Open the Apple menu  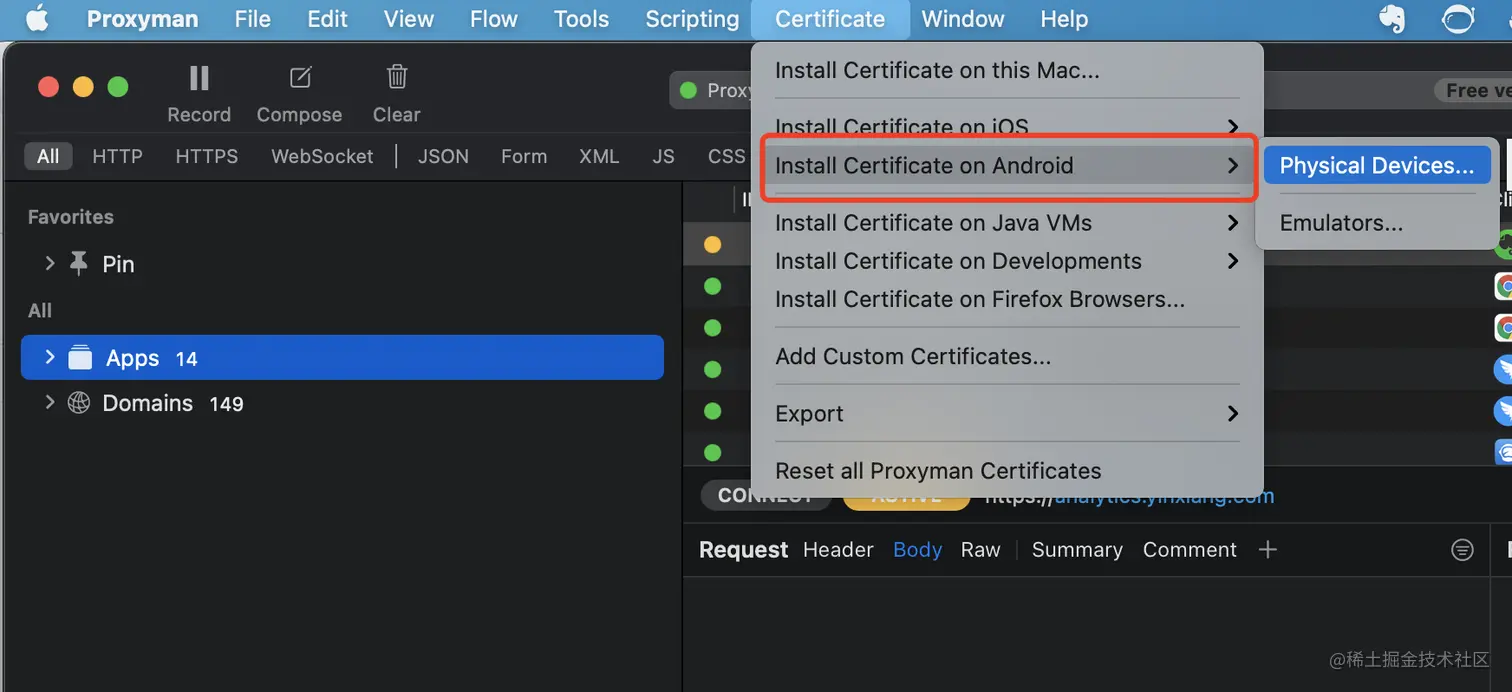coord(37,19)
